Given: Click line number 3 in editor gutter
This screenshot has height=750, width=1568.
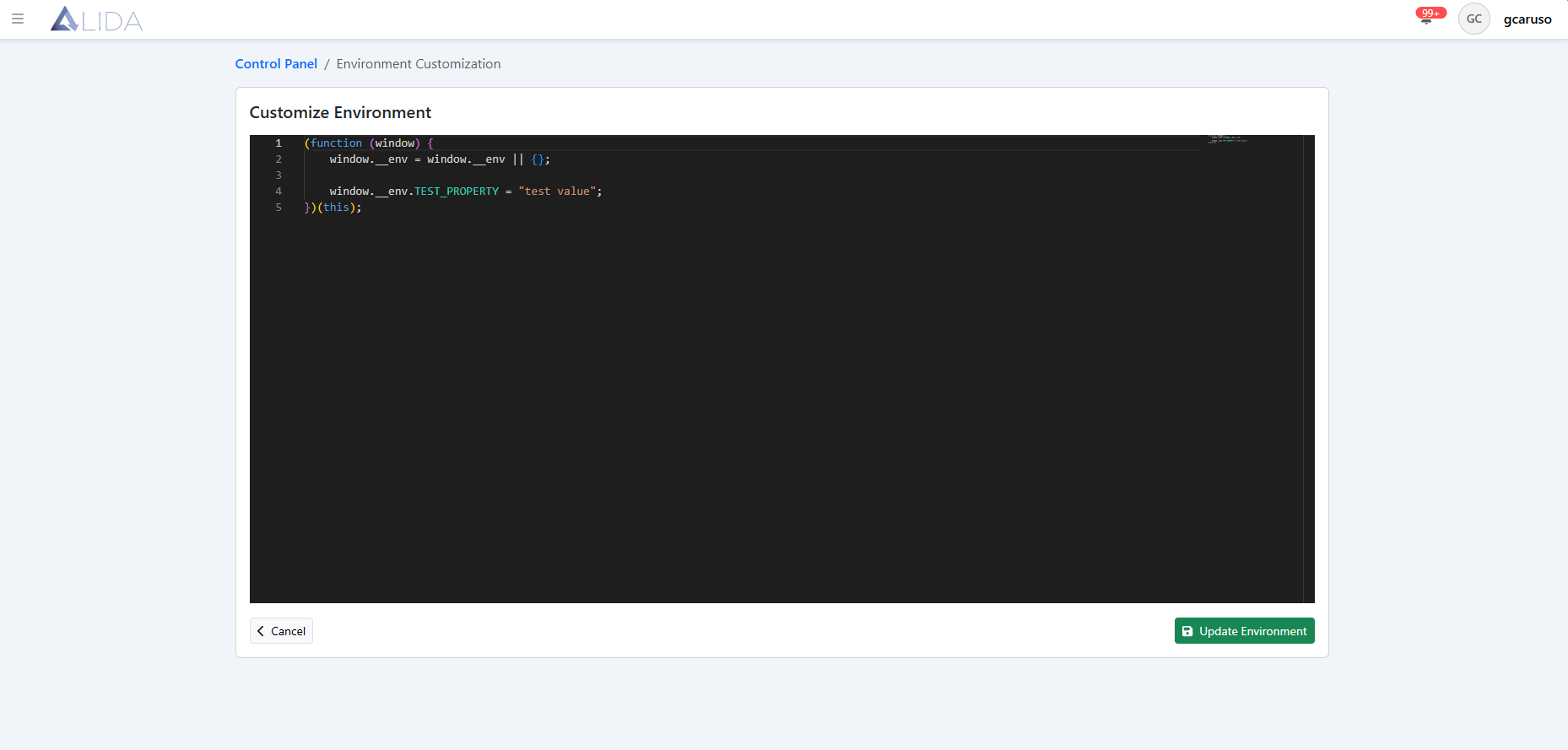Looking at the screenshot, I should click(x=278, y=175).
